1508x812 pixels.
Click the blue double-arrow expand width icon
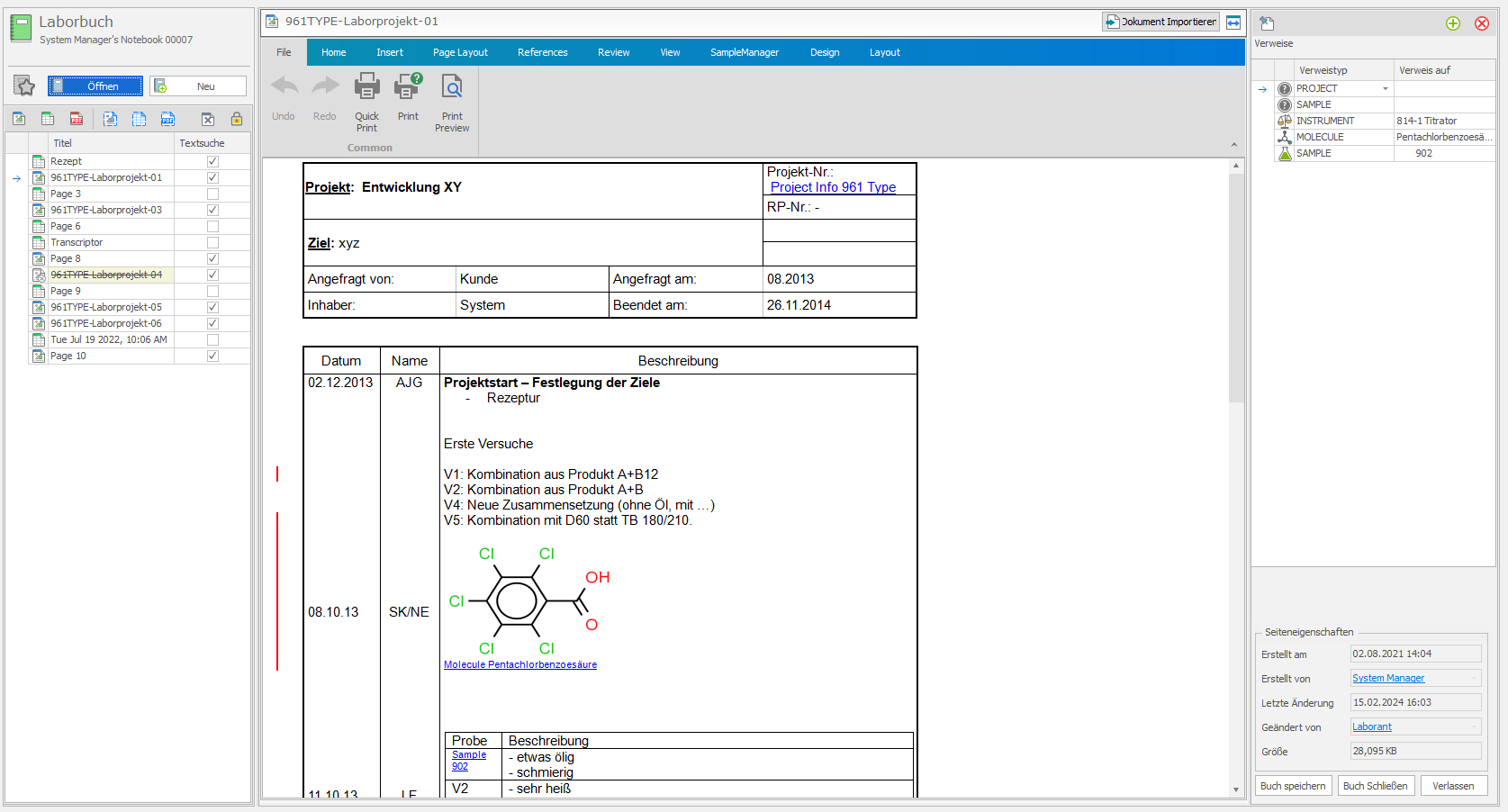coord(1233,23)
